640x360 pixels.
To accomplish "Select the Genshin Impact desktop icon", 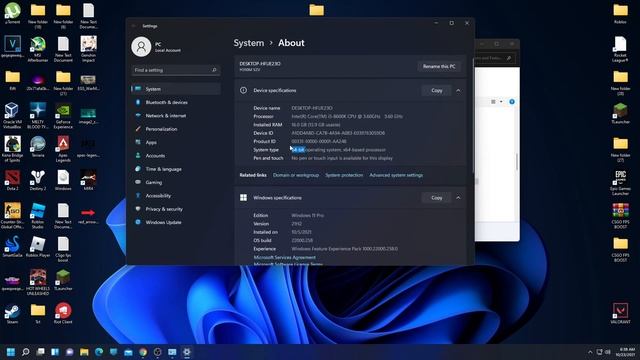I will click(89, 49).
